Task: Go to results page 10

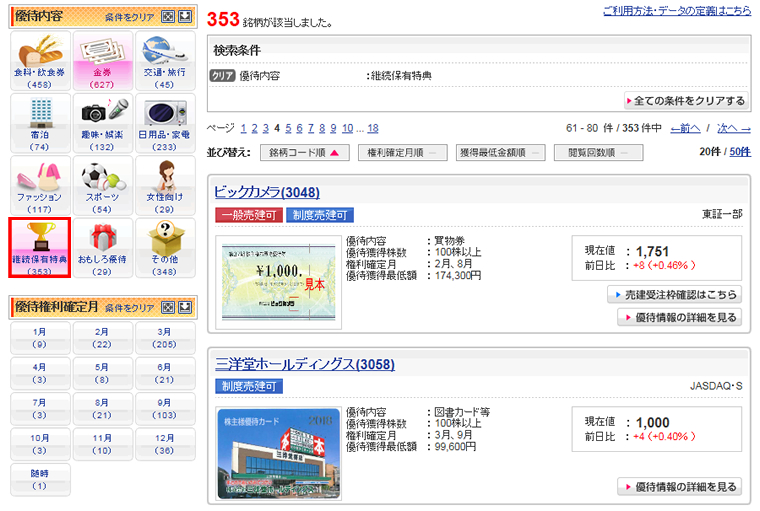Action: click(348, 128)
